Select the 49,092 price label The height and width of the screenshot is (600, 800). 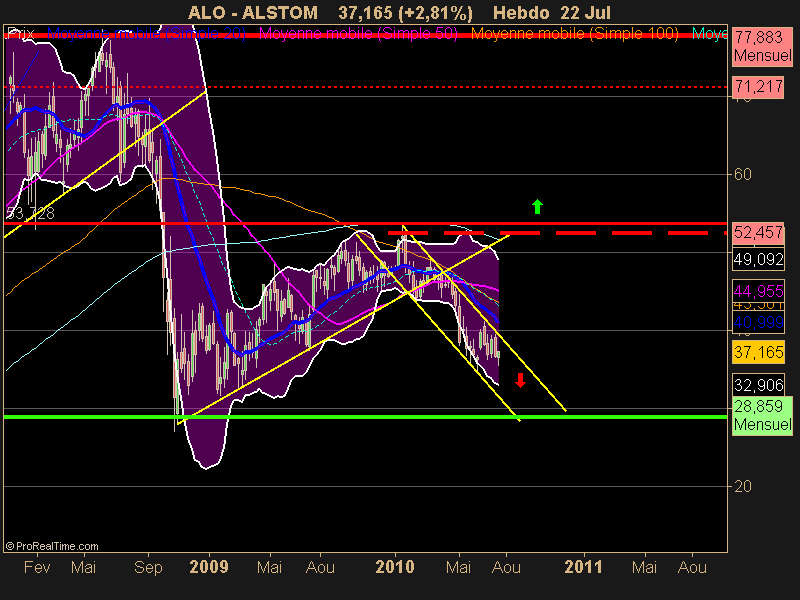coord(758,260)
